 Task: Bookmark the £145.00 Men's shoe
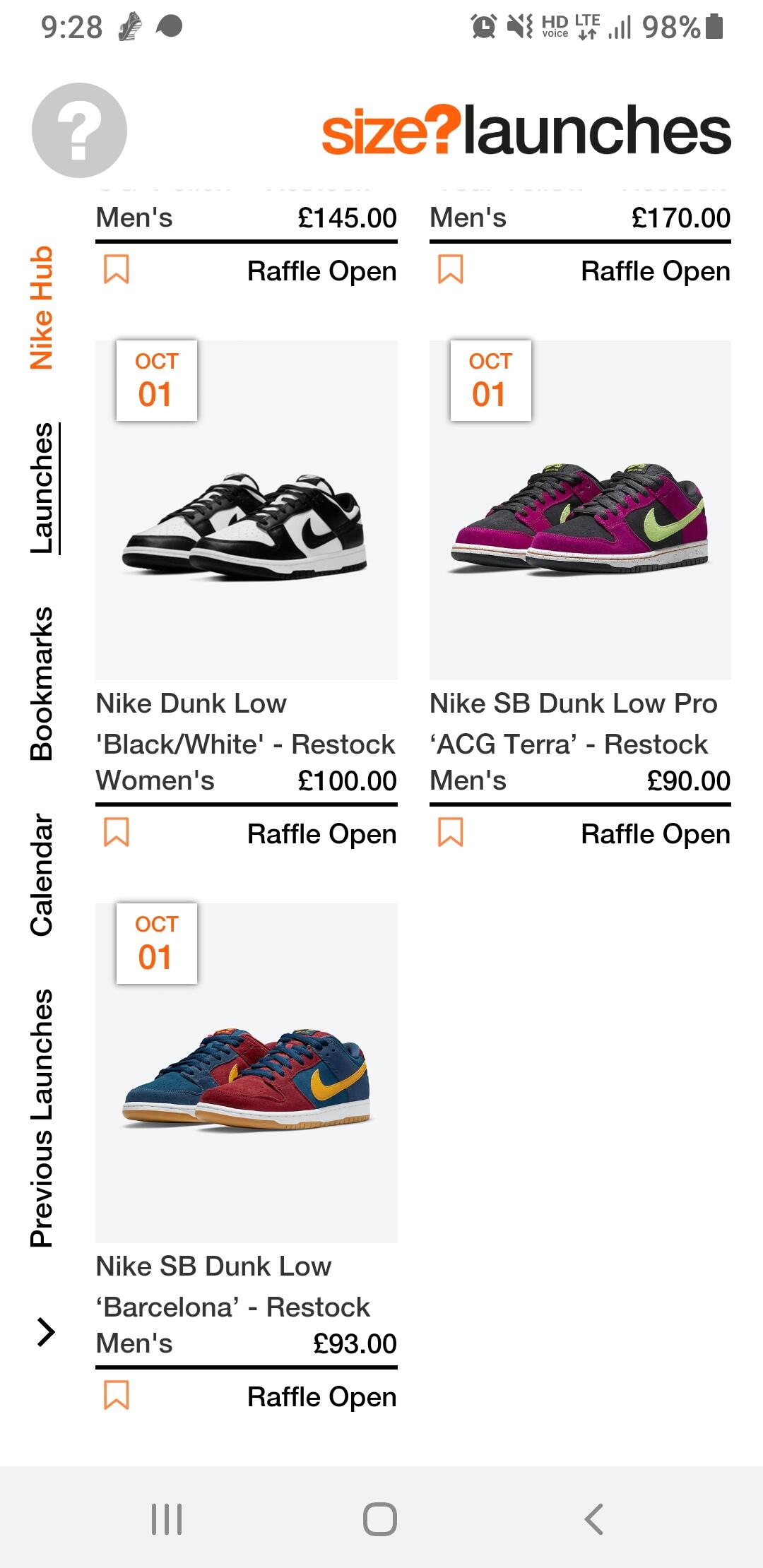[x=117, y=269]
